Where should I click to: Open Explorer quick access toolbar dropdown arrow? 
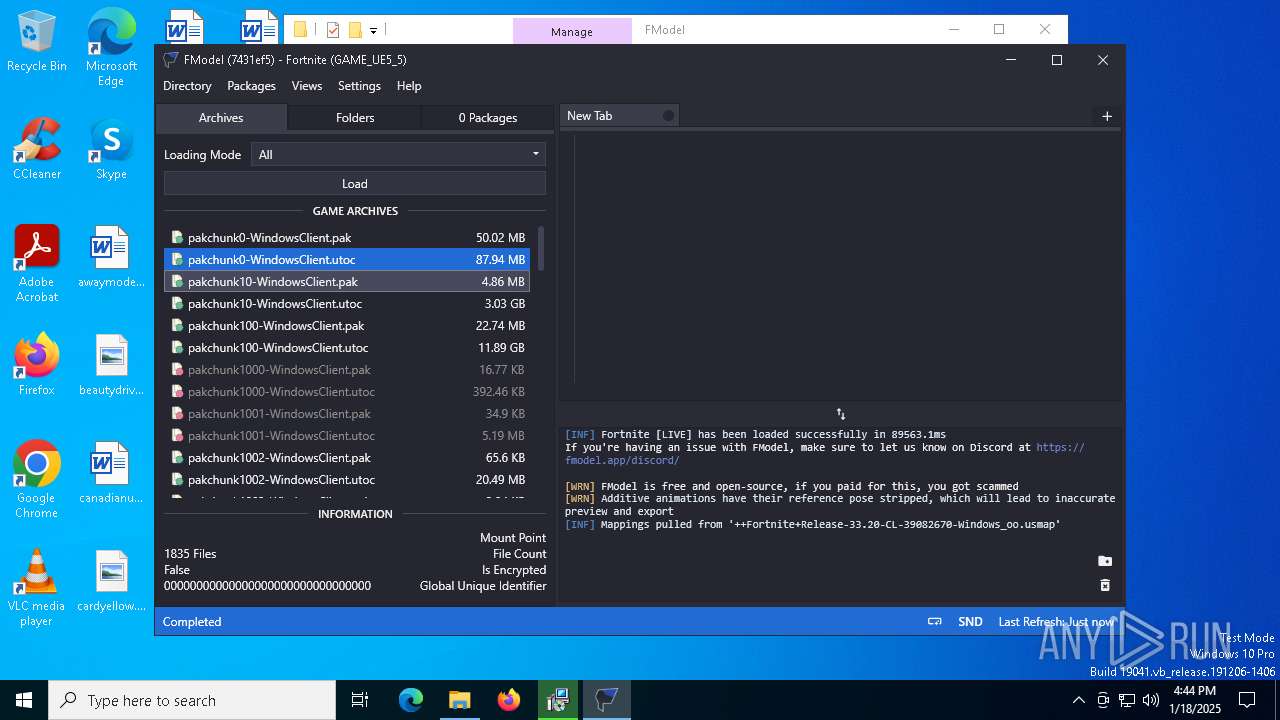(373, 31)
